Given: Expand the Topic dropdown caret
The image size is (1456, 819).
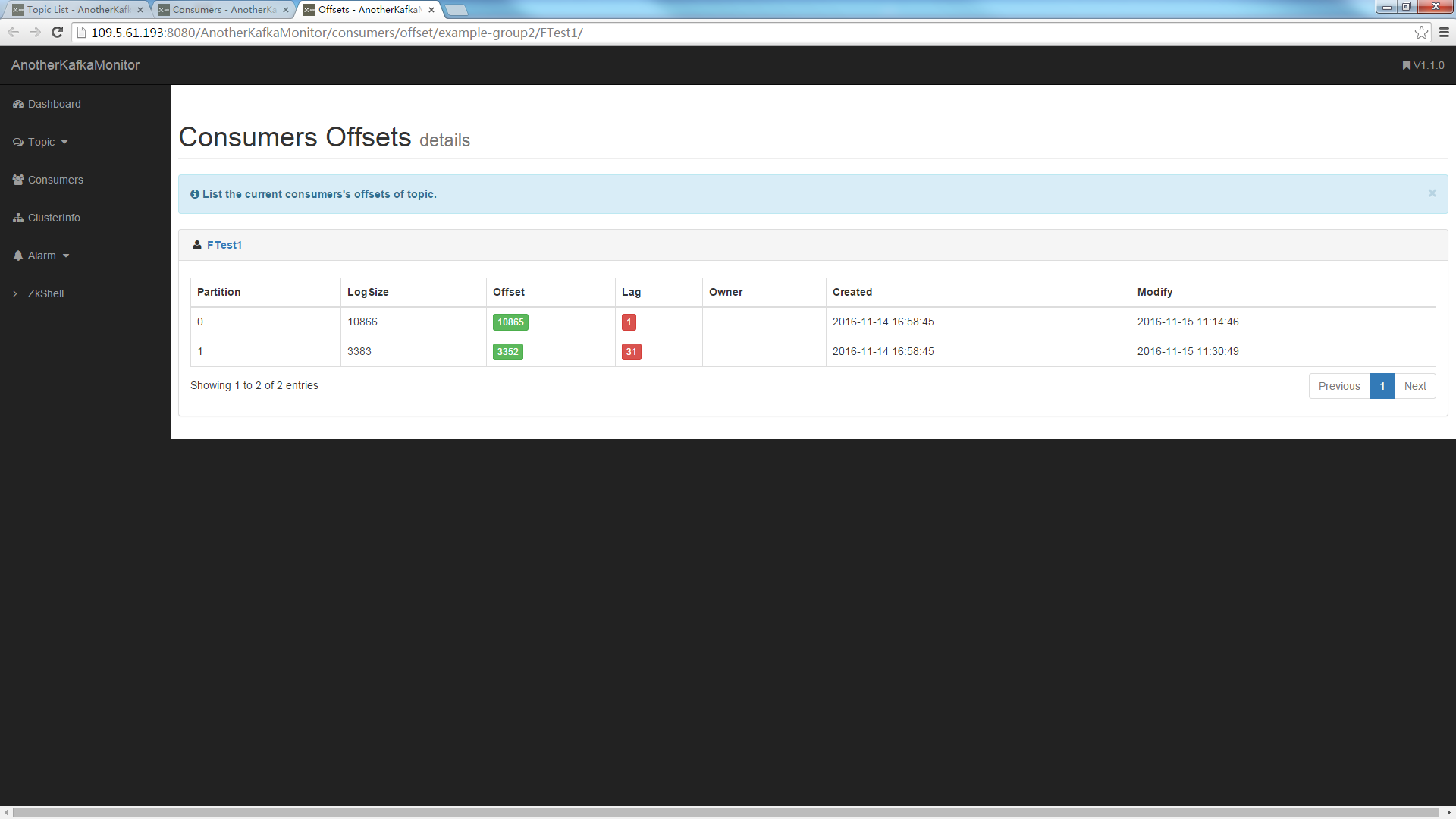Looking at the screenshot, I should pyautogui.click(x=64, y=143).
